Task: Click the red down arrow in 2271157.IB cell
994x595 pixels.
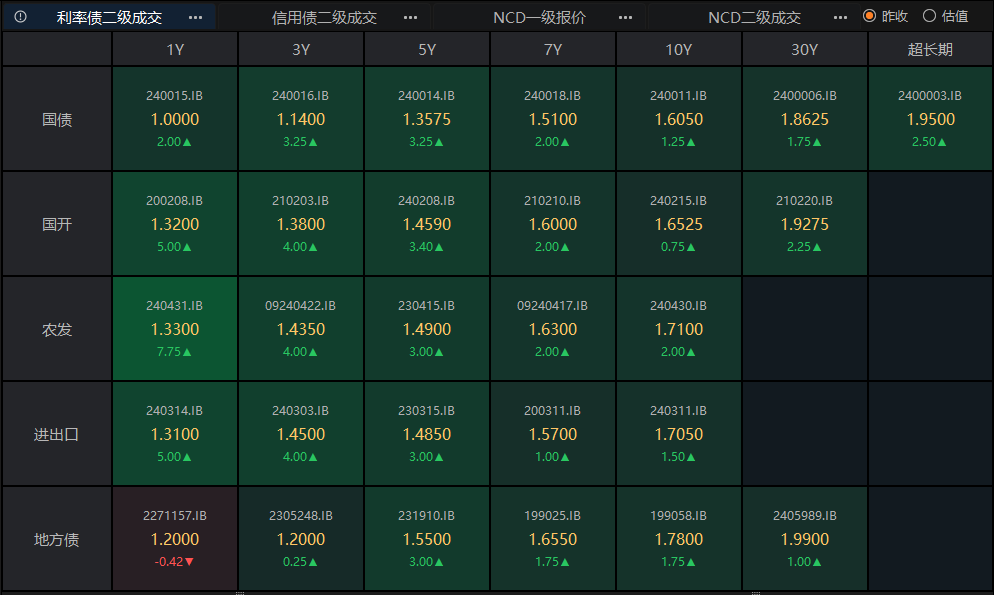Action: (x=189, y=562)
